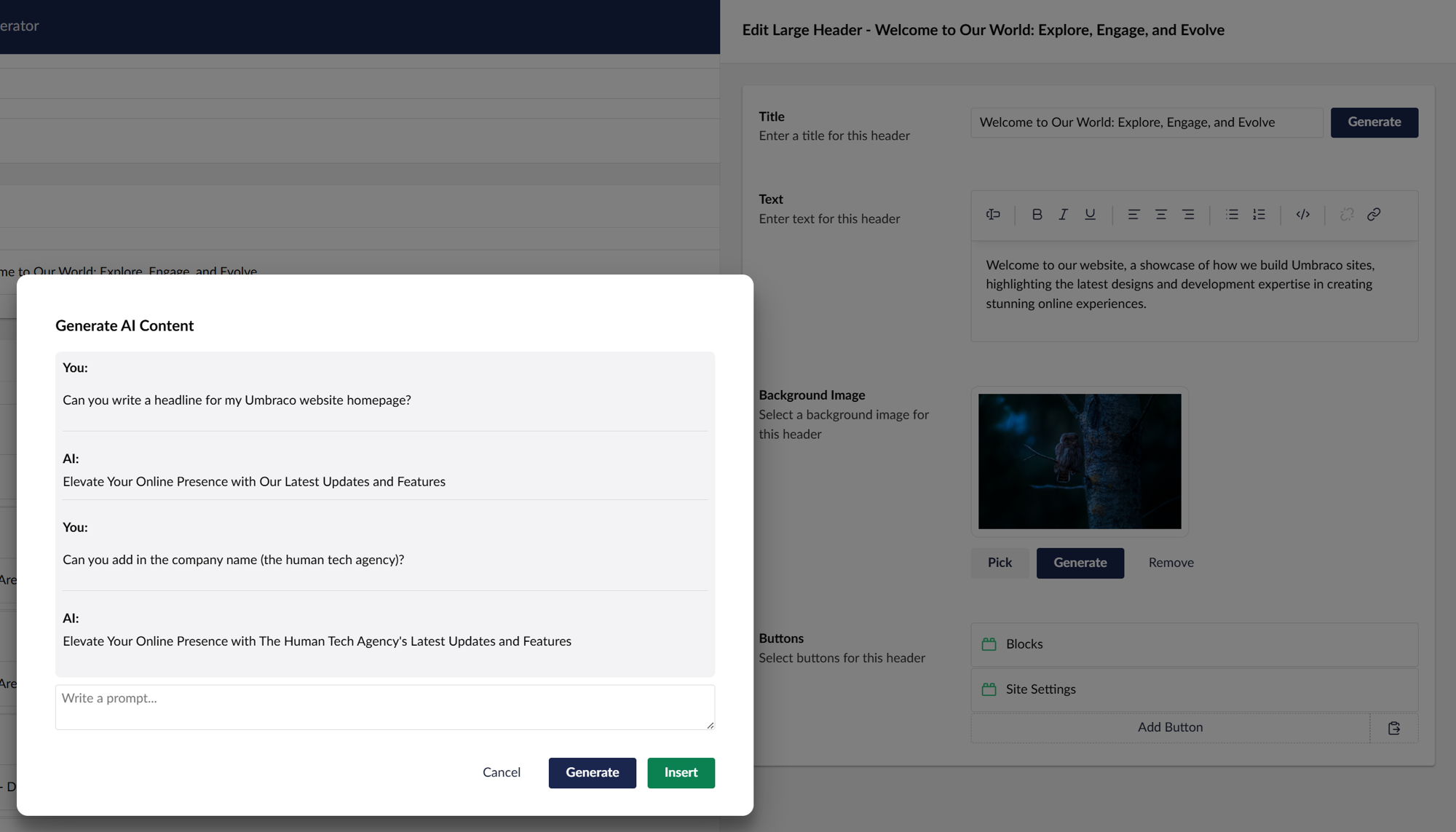Click into the header text editor body

pos(1194,291)
